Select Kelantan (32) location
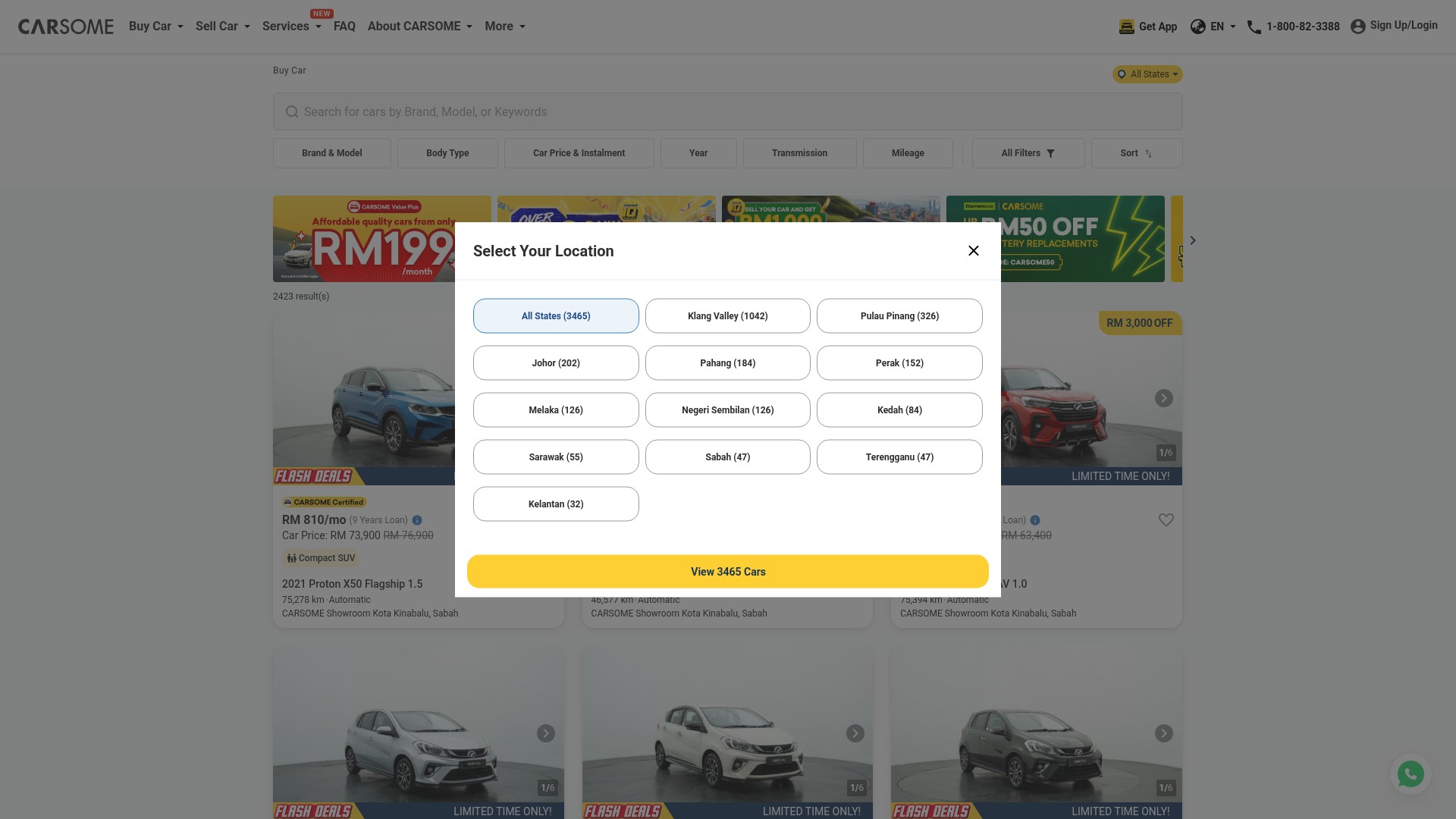Viewport: 1456px width, 819px height. tap(556, 504)
